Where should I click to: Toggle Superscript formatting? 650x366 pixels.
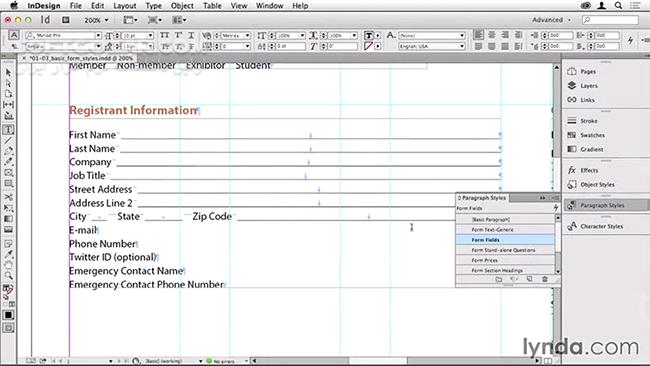pos(178,35)
